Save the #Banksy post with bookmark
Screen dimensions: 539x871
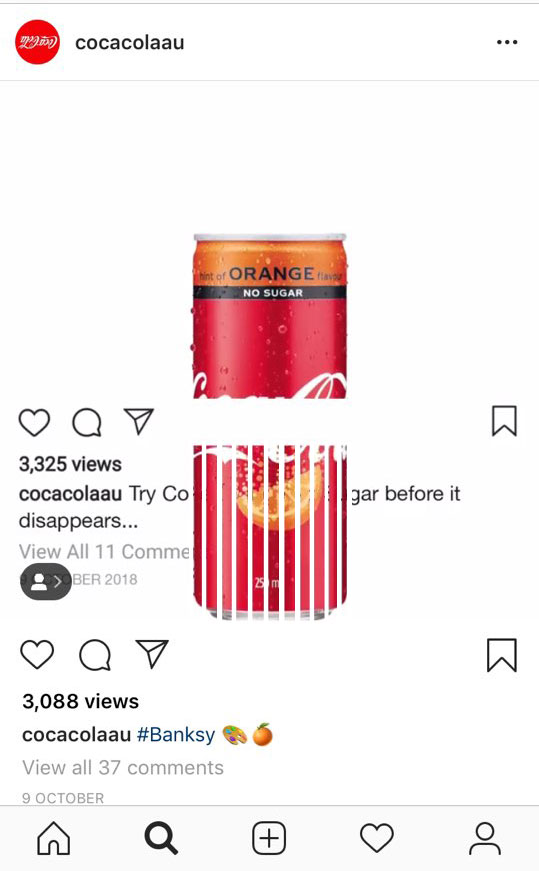(x=502, y=655)
